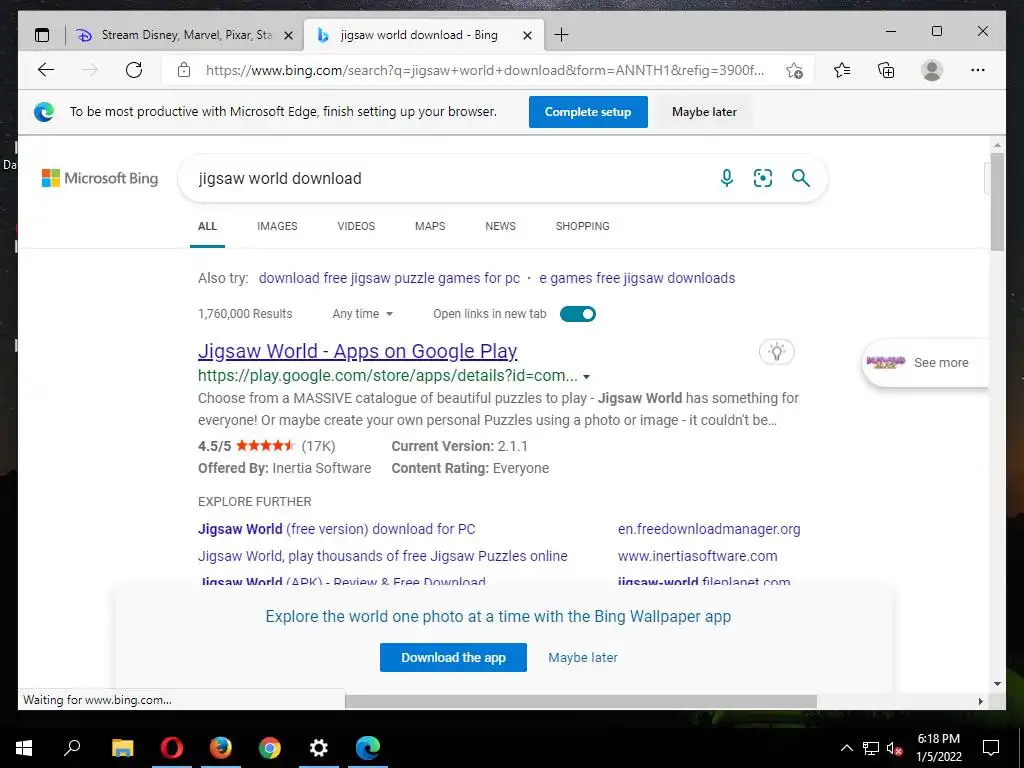Open Jigsaw World (free version) download for PC
Screen dimensions: 1024x768
[x=336, y=529]
